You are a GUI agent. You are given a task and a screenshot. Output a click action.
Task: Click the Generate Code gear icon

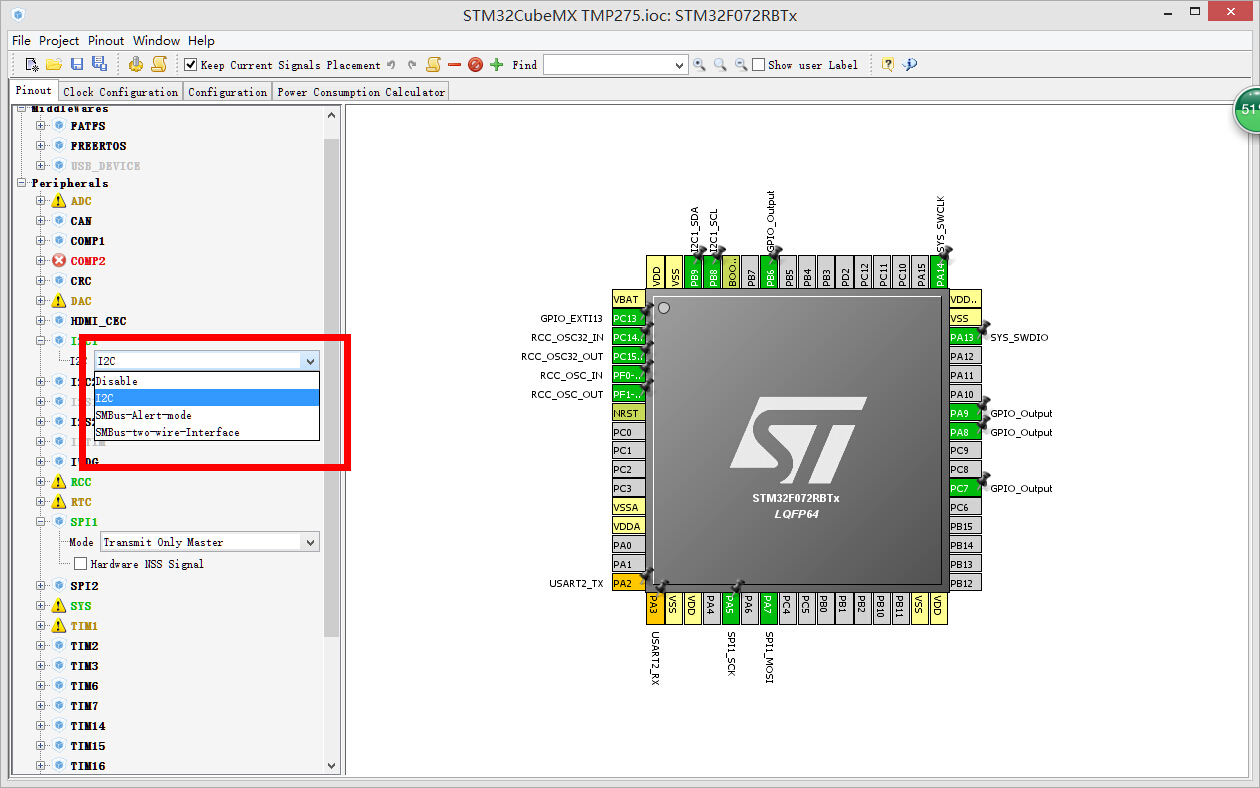(136, 64)
